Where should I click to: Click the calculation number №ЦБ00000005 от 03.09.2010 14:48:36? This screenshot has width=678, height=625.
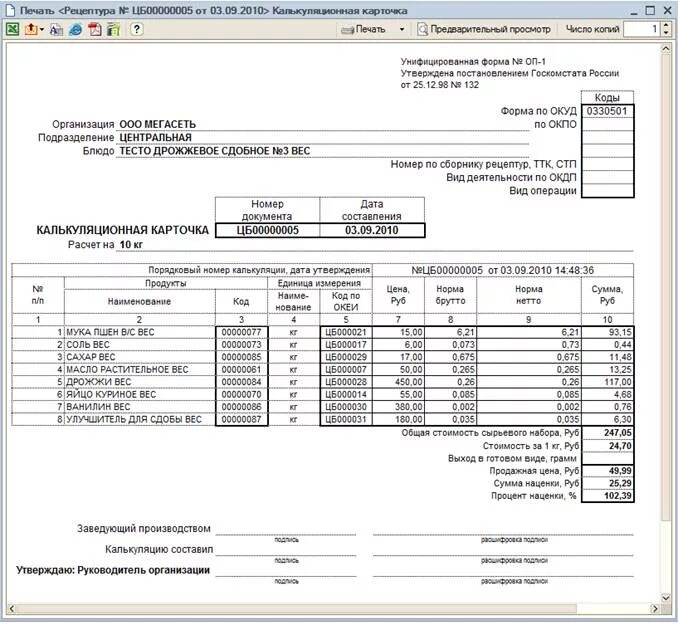pos(502,270)
